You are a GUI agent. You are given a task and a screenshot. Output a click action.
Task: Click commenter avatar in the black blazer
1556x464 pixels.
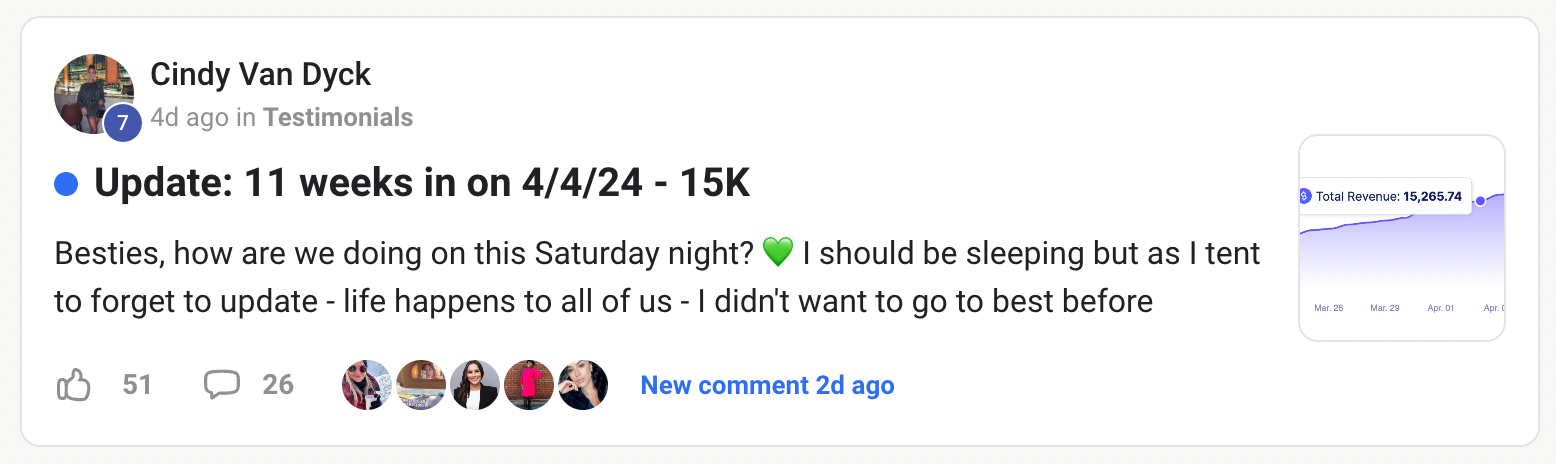[x=475, y=385]
